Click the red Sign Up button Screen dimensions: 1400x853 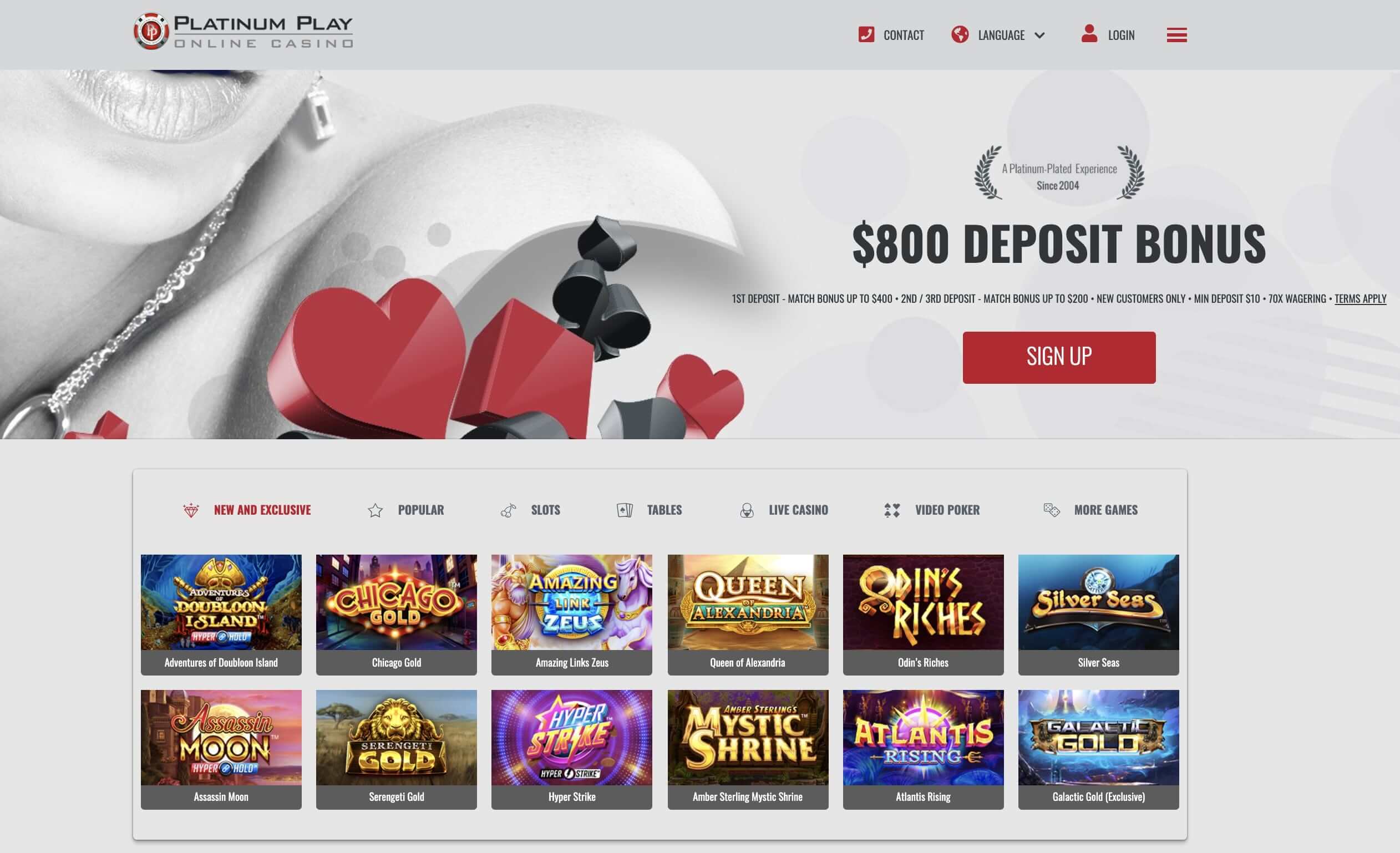(1058, 358)
